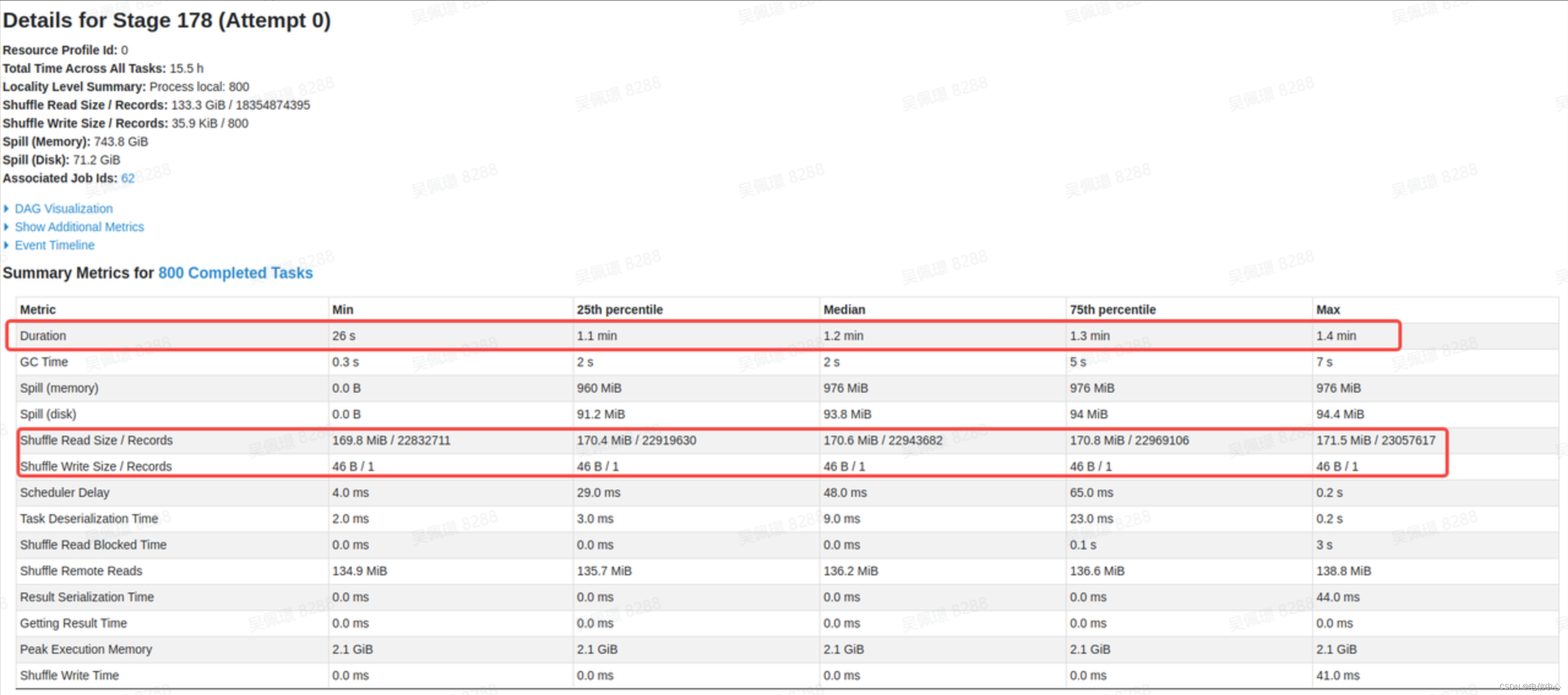1568x695 pixels.
Task: Click Shuffle Read Blocked Time max 3 s
Action: pos(1325,545)
